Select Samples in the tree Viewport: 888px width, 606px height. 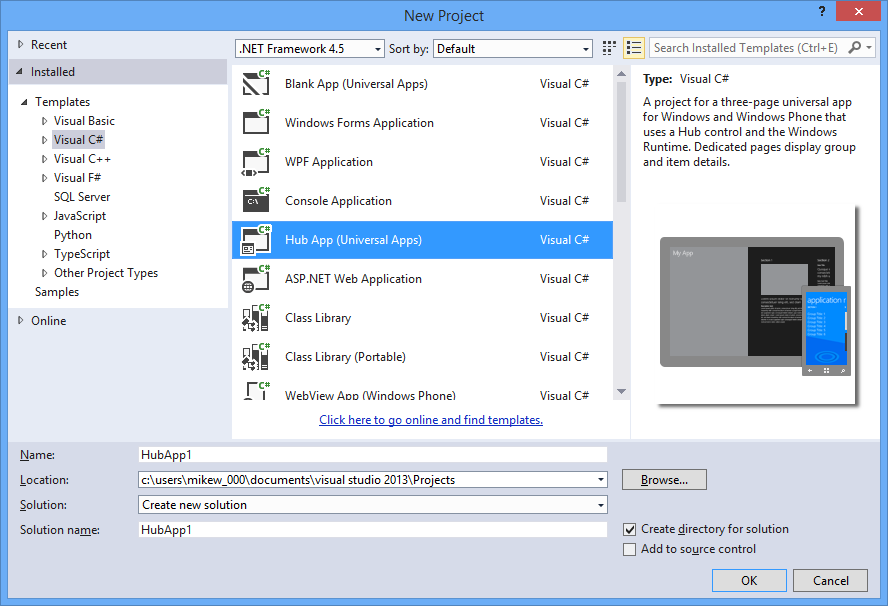coord(57,292)
